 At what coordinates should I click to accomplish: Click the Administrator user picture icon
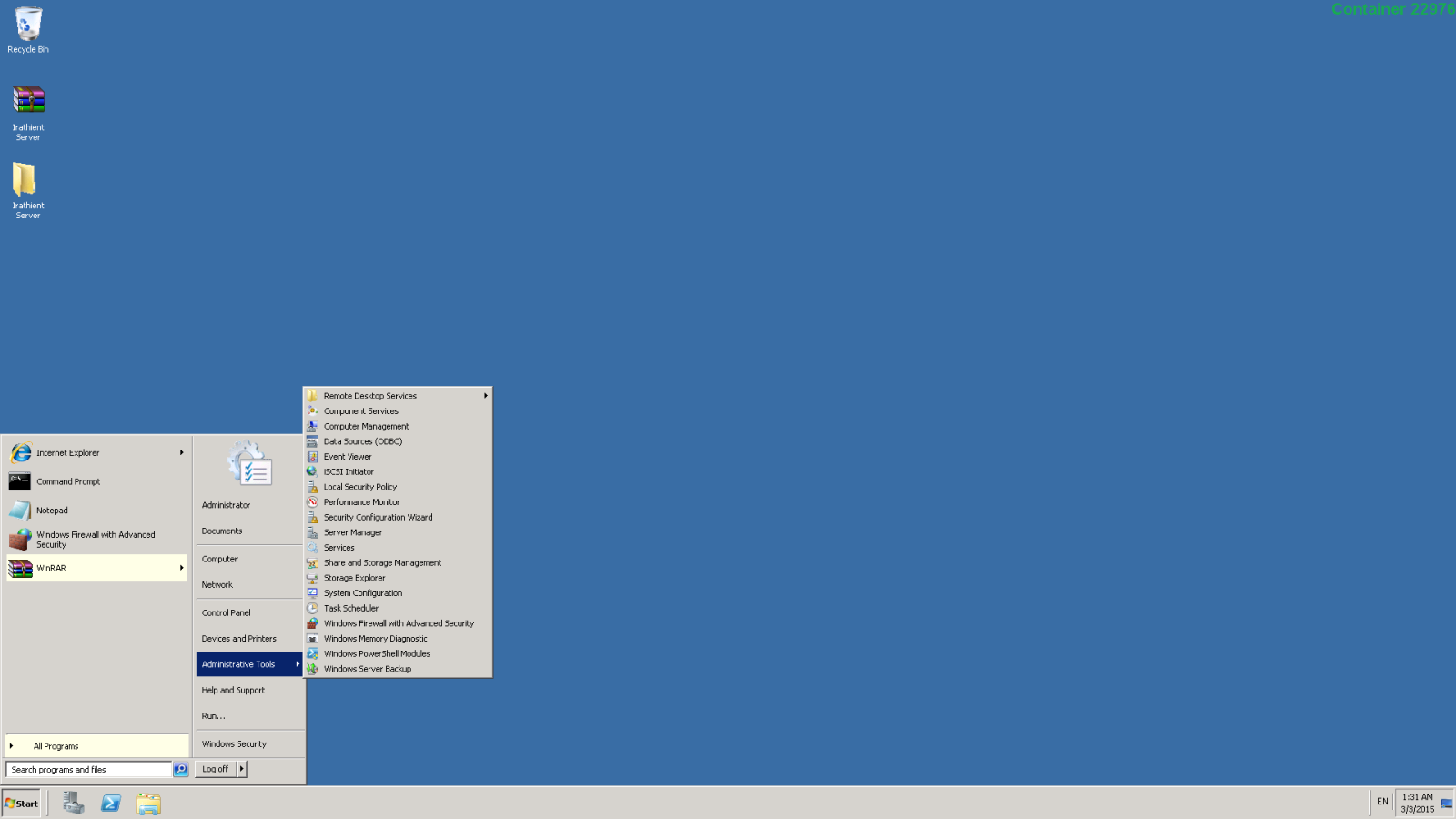[250, 464]
